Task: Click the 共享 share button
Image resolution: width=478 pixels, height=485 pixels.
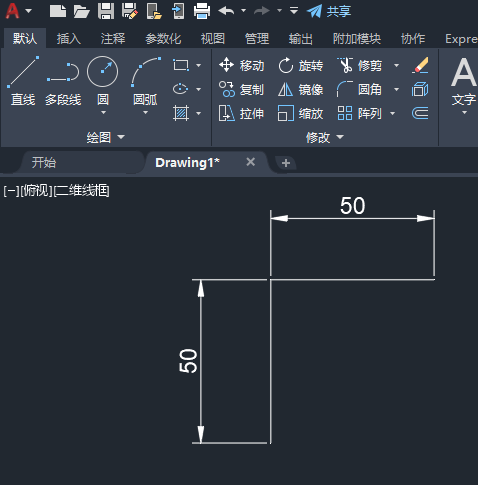Action: click(329, 11)
